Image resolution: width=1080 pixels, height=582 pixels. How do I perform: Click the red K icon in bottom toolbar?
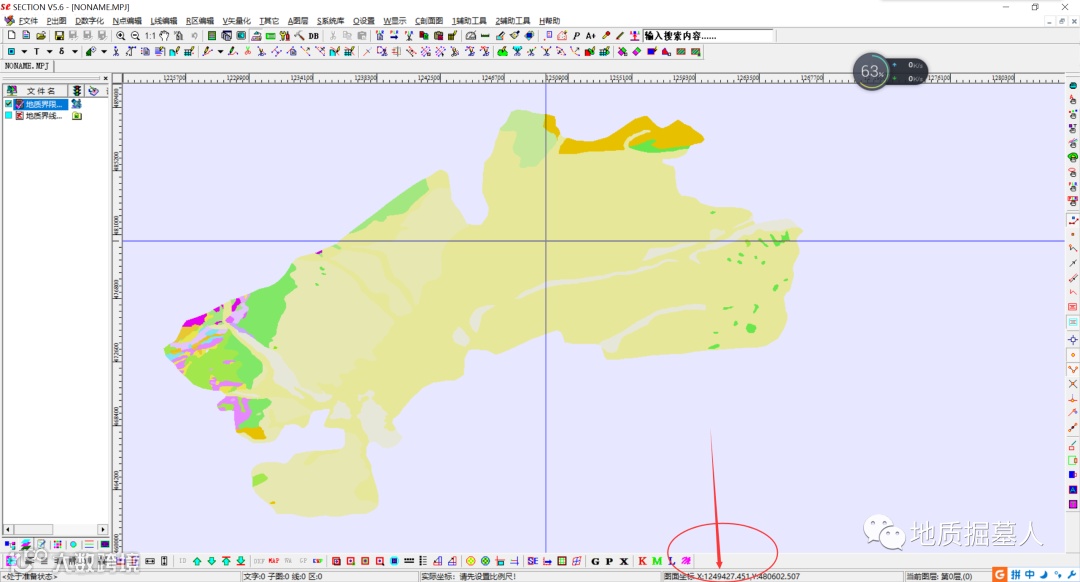tap(642, 561)
